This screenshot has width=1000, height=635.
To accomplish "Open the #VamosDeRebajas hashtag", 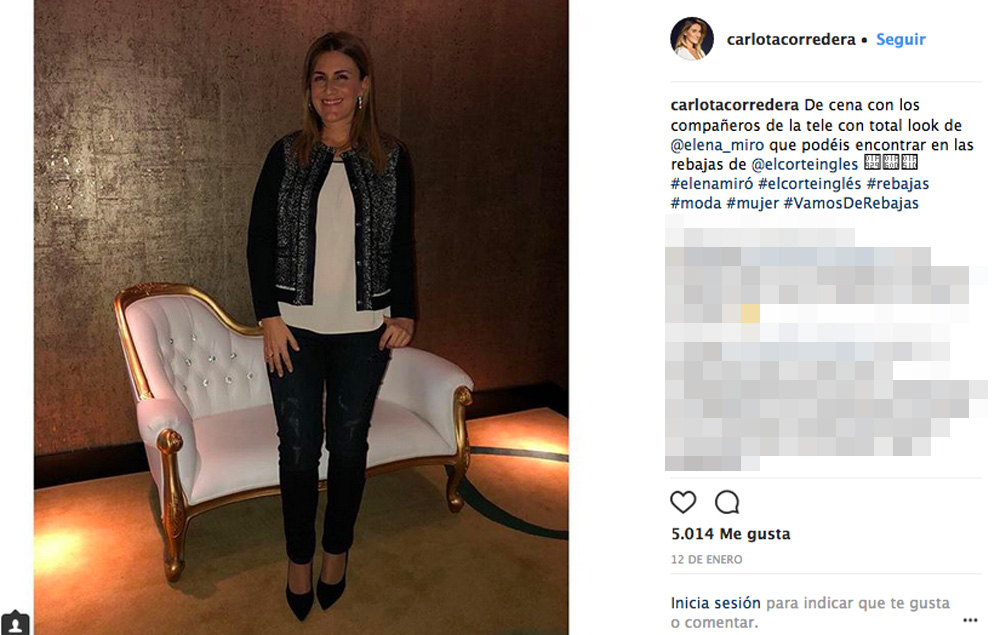I will tap(851, 203).
